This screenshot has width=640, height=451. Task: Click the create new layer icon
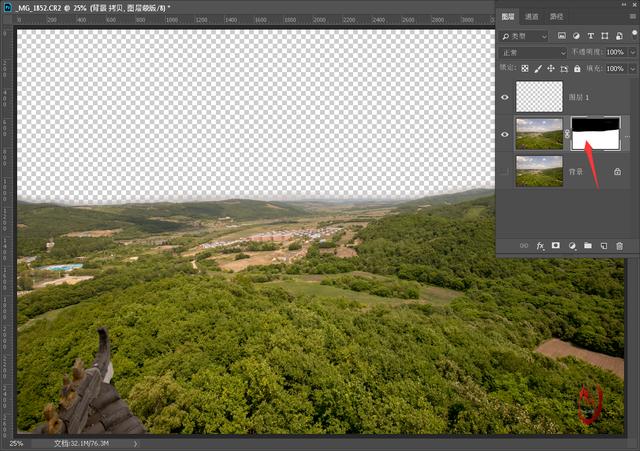click(604, 246)
